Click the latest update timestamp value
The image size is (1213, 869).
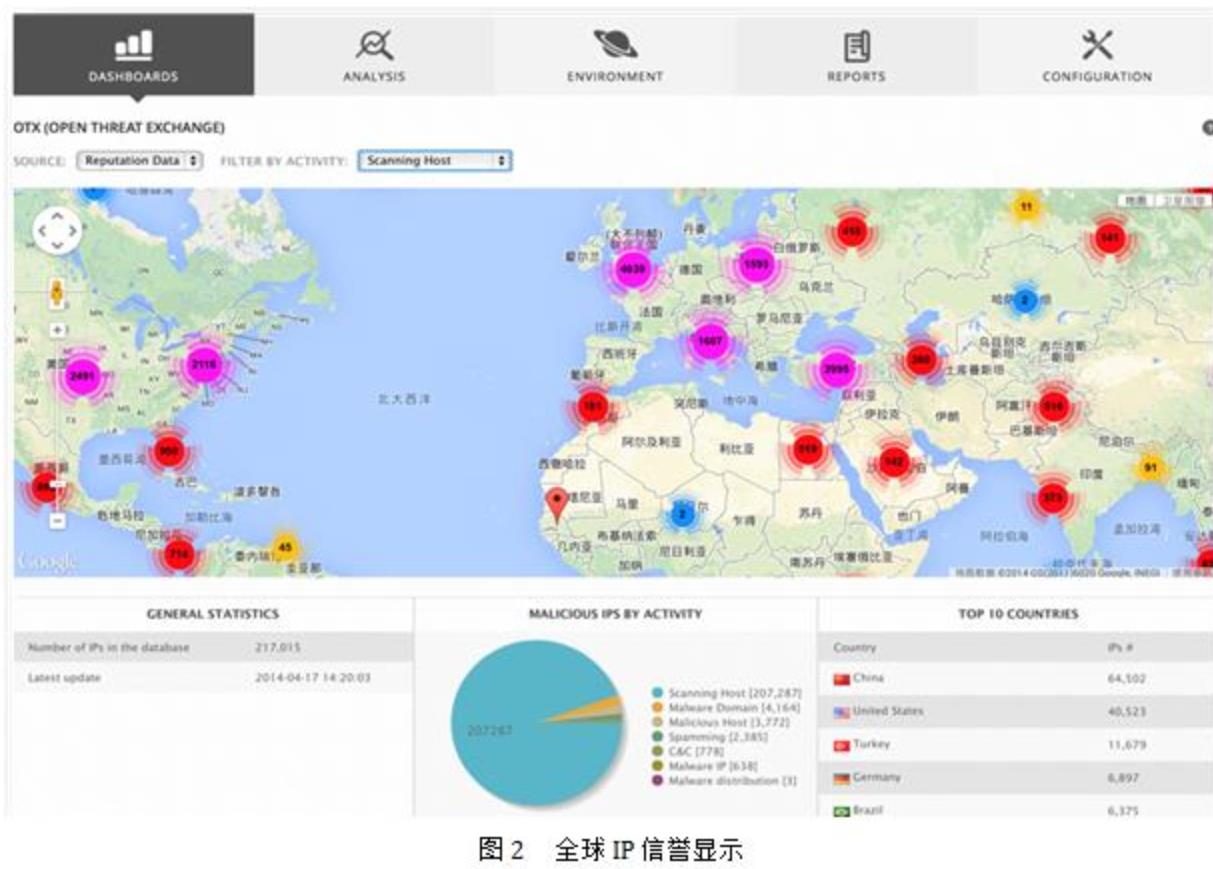(313, 678)
